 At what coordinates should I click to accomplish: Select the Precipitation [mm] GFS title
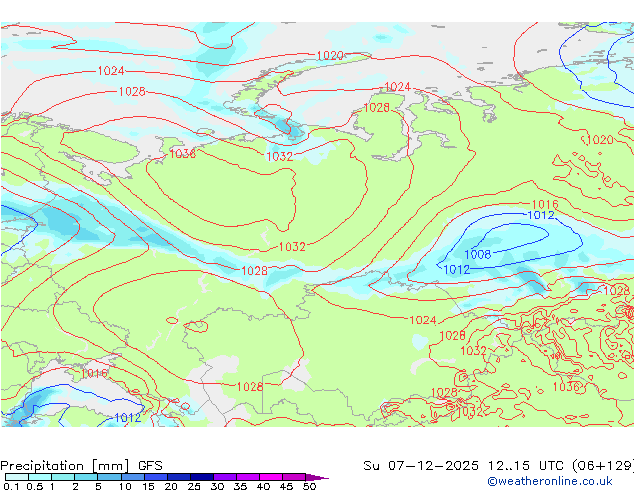click(81, 466)
